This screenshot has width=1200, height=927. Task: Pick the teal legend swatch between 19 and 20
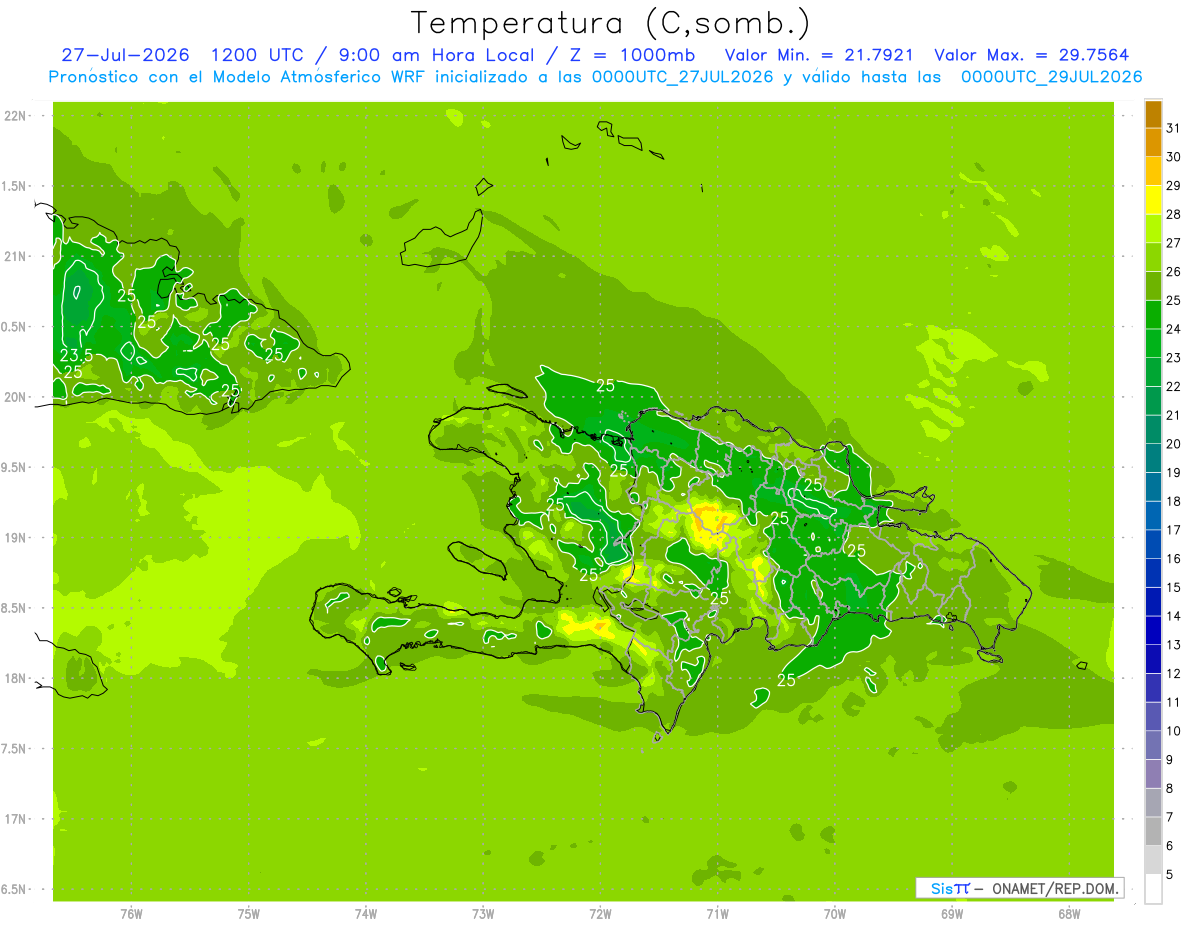1153,458
